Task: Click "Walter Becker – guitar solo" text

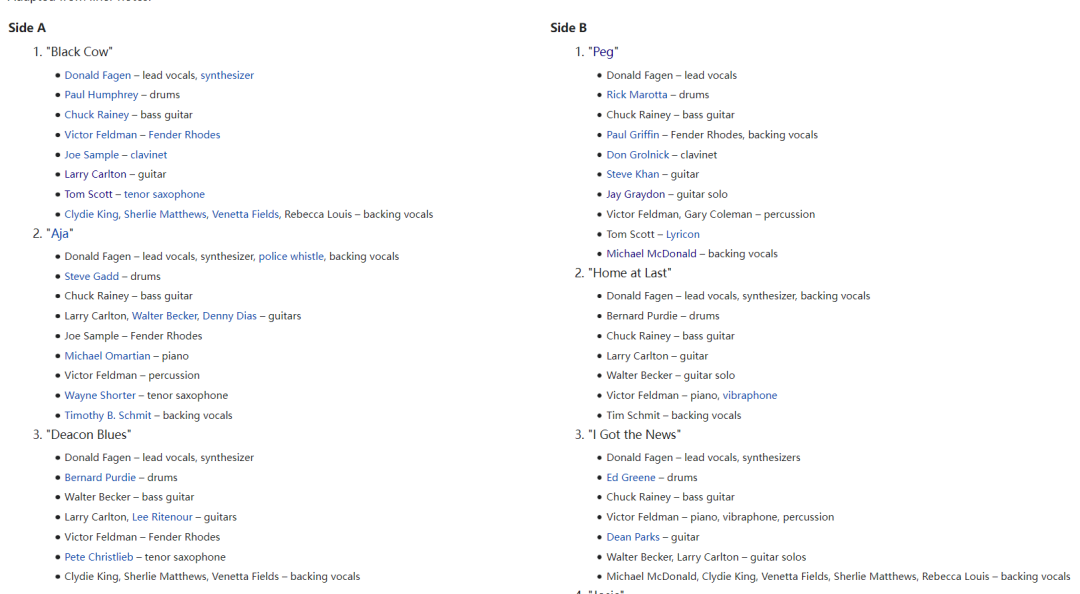Action: (670, 375)
